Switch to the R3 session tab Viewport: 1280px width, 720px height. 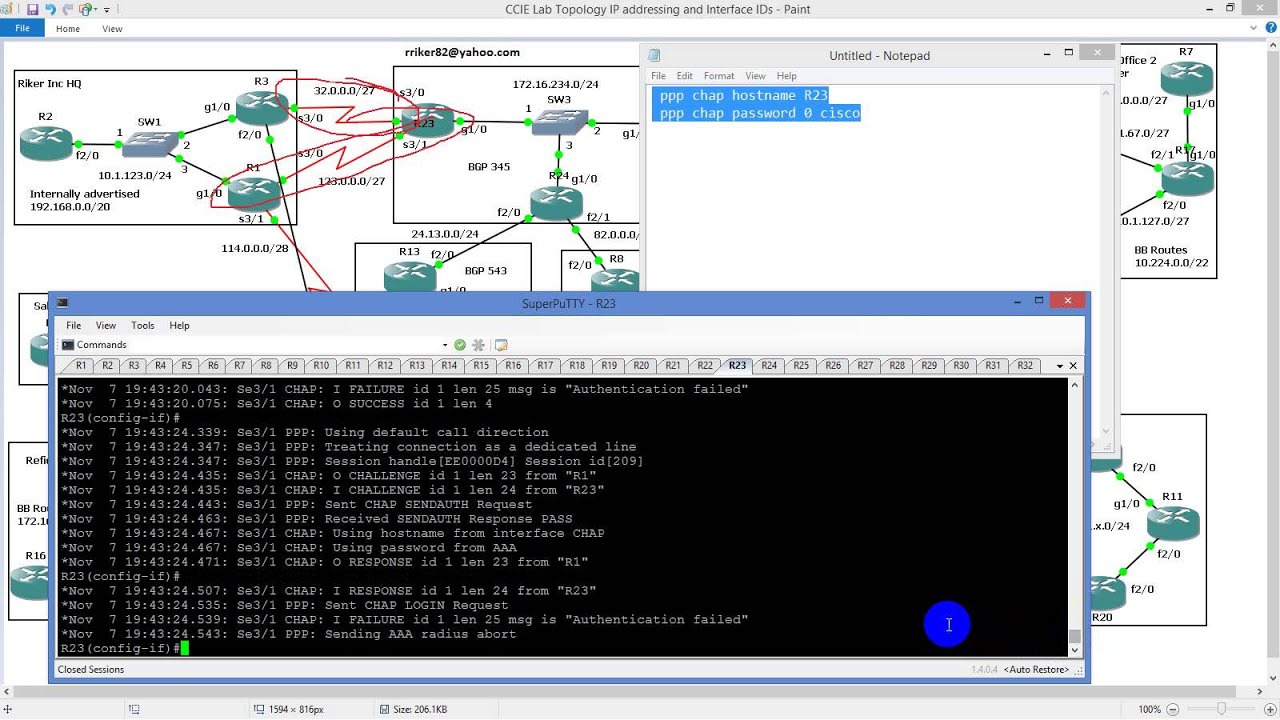[133, 366]
